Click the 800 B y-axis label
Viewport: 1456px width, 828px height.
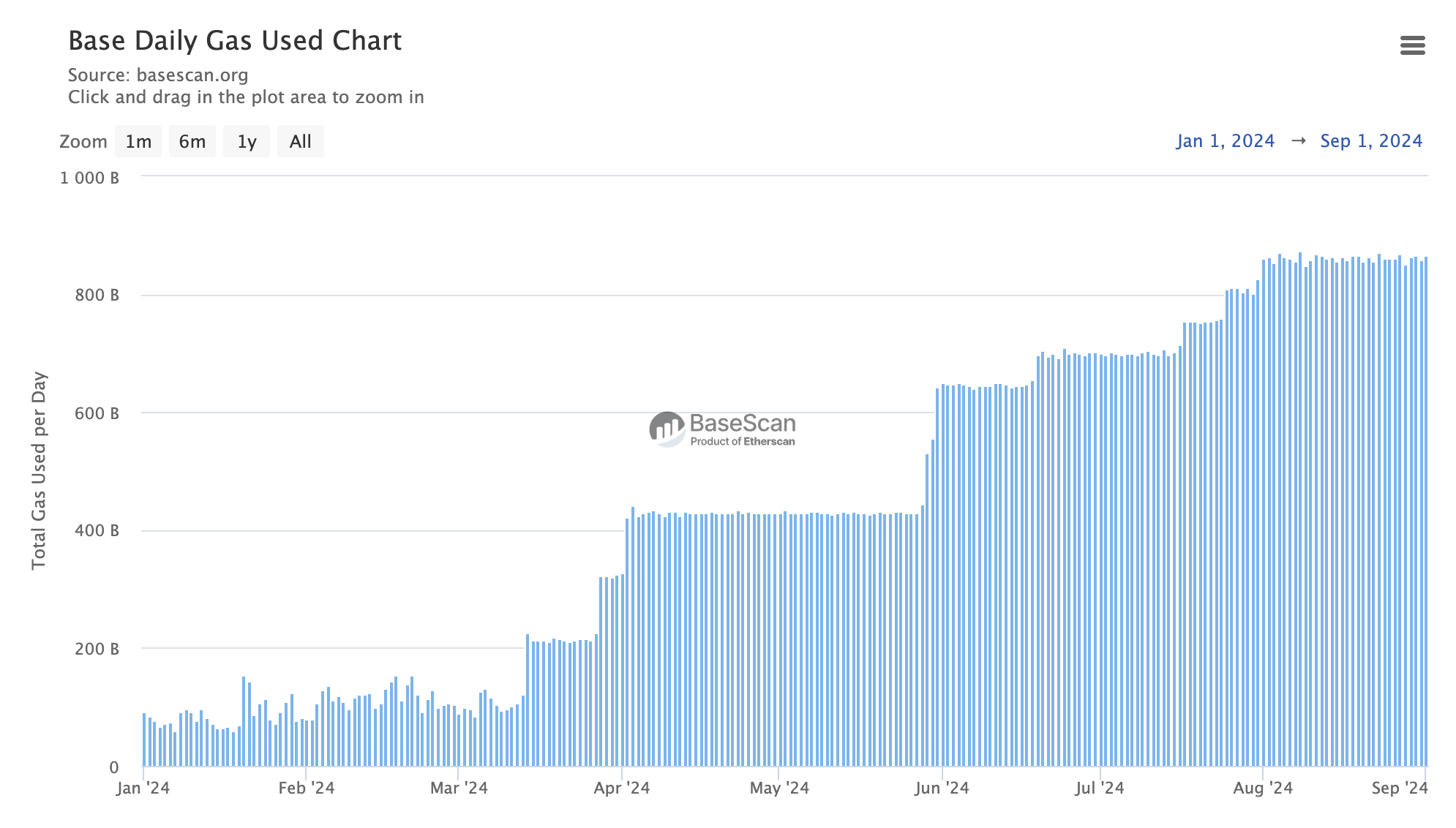point(97,296)
